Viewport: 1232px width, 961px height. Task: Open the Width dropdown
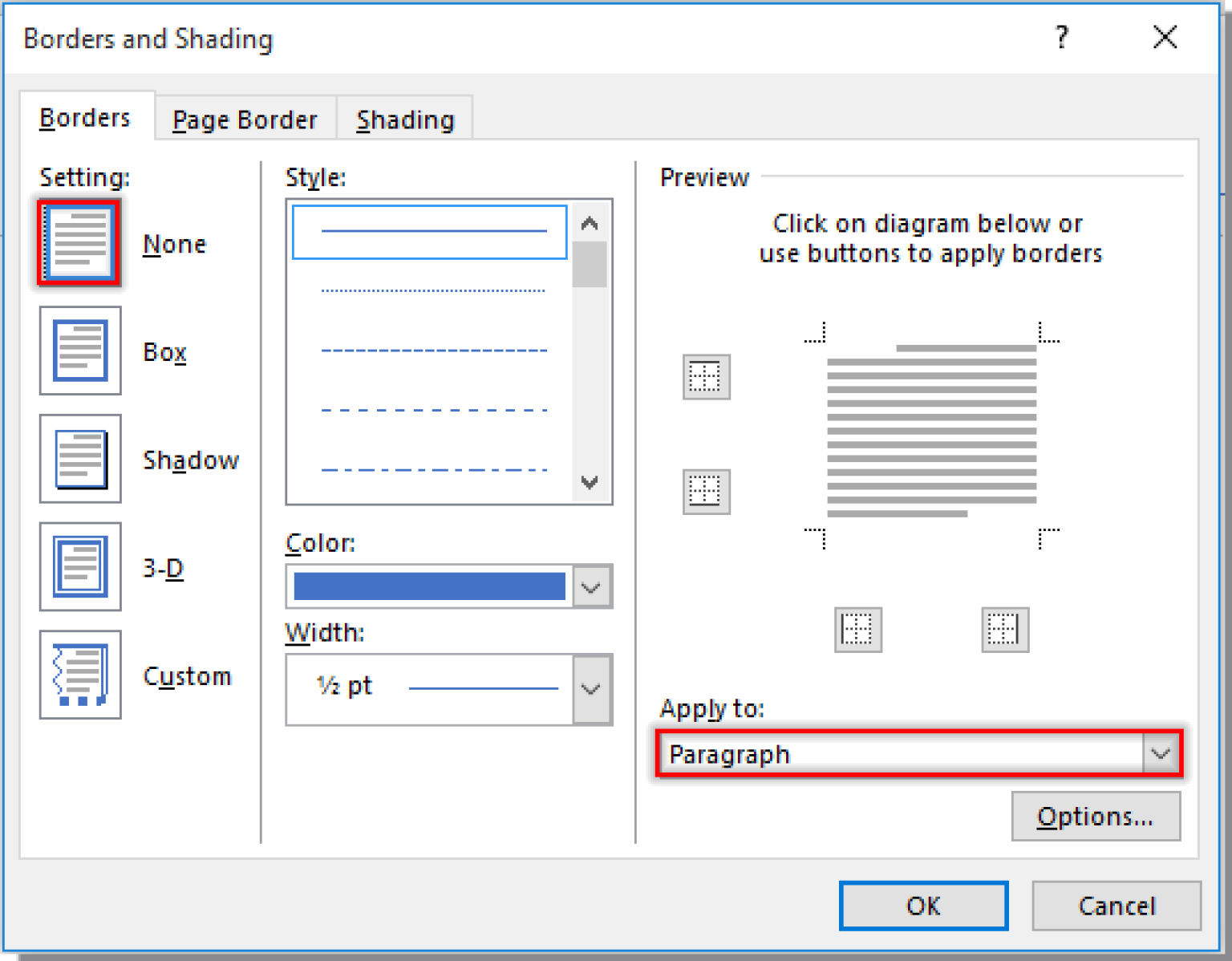591,689
